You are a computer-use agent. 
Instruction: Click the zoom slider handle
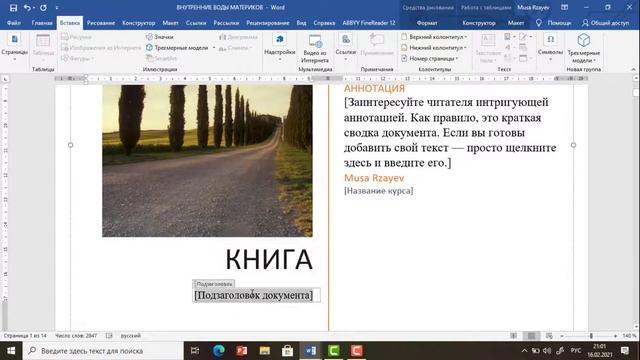click(x=591, y=336)
